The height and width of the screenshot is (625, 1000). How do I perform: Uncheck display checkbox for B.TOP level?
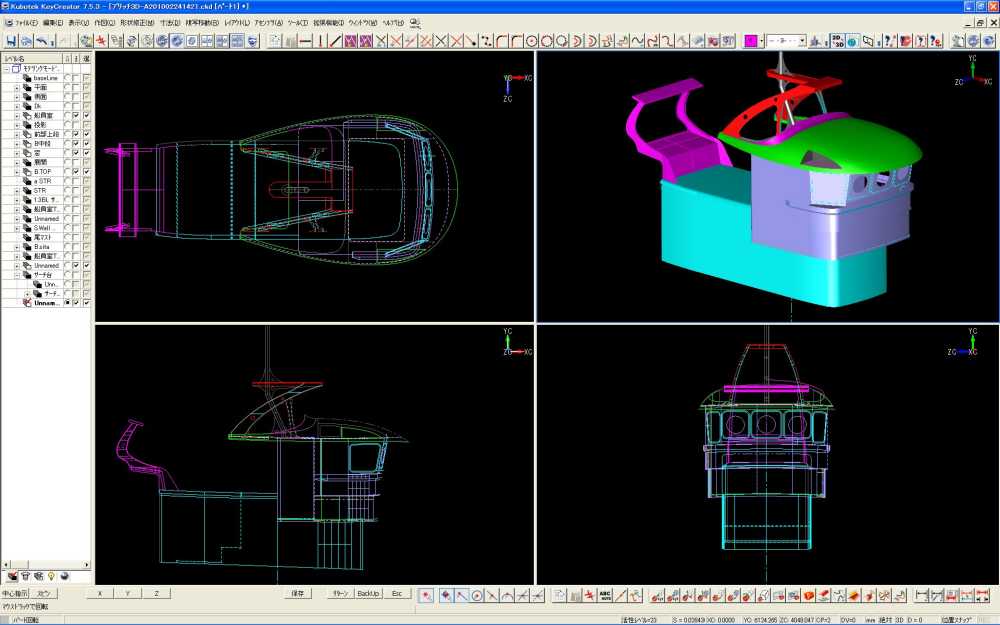click(76, 171)
